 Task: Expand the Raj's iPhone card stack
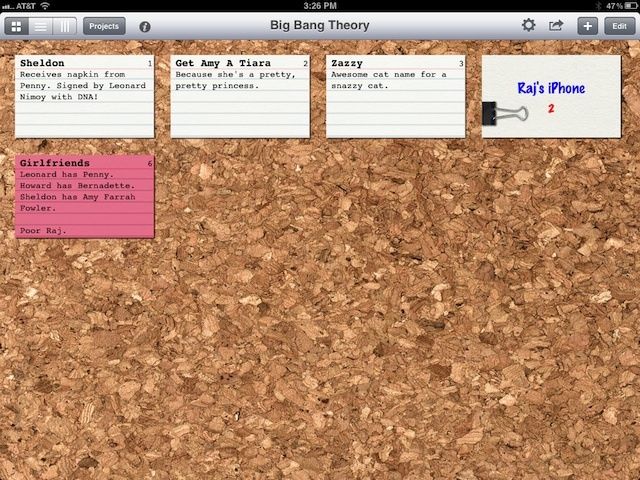[555, 96]
